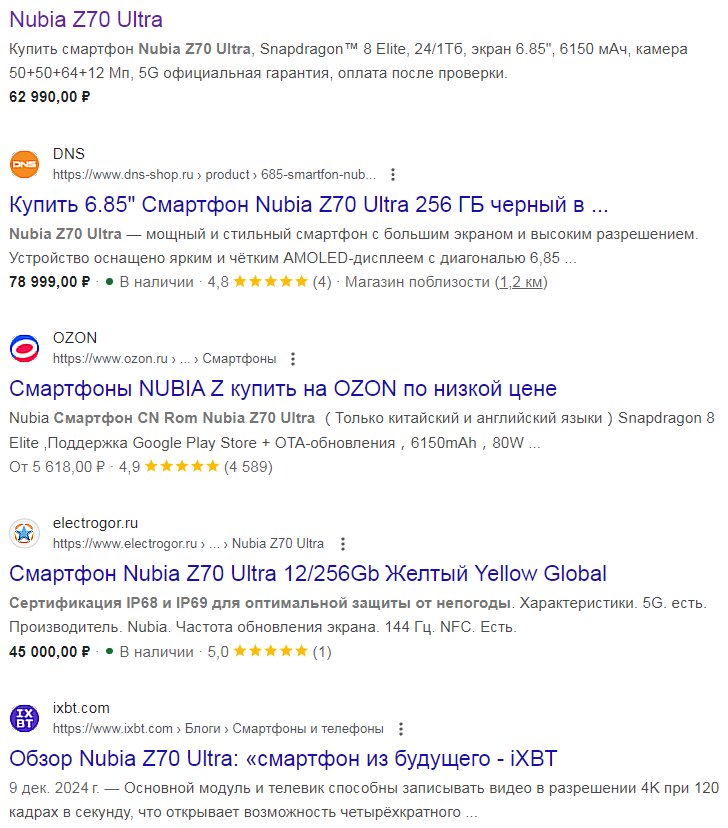Image resolution: width=728 pixels, height=828 pixels.
Task: Click the electrogor.ru source name
Action: (95, 523)
